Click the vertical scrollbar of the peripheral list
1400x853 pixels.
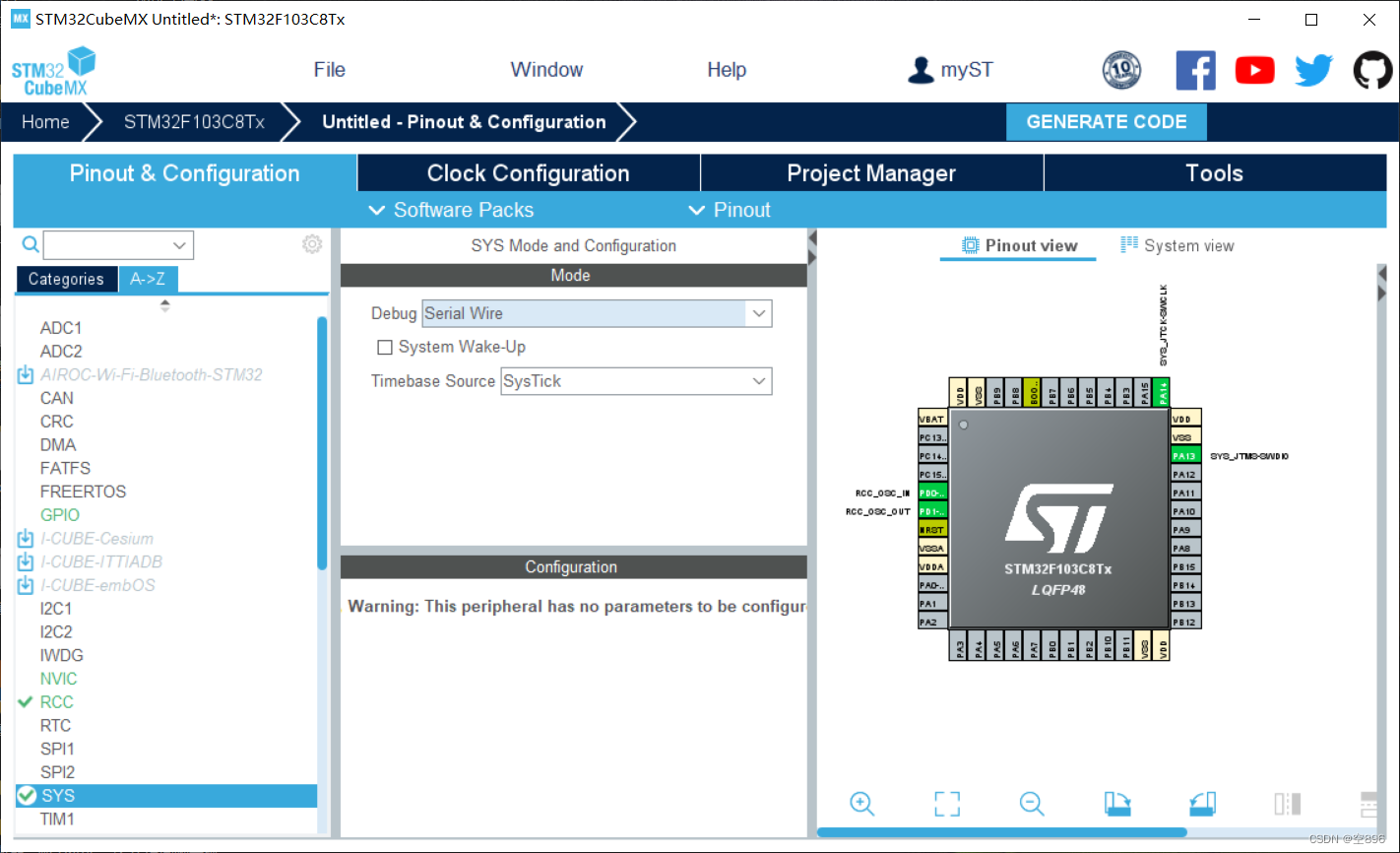click(322, 443)
